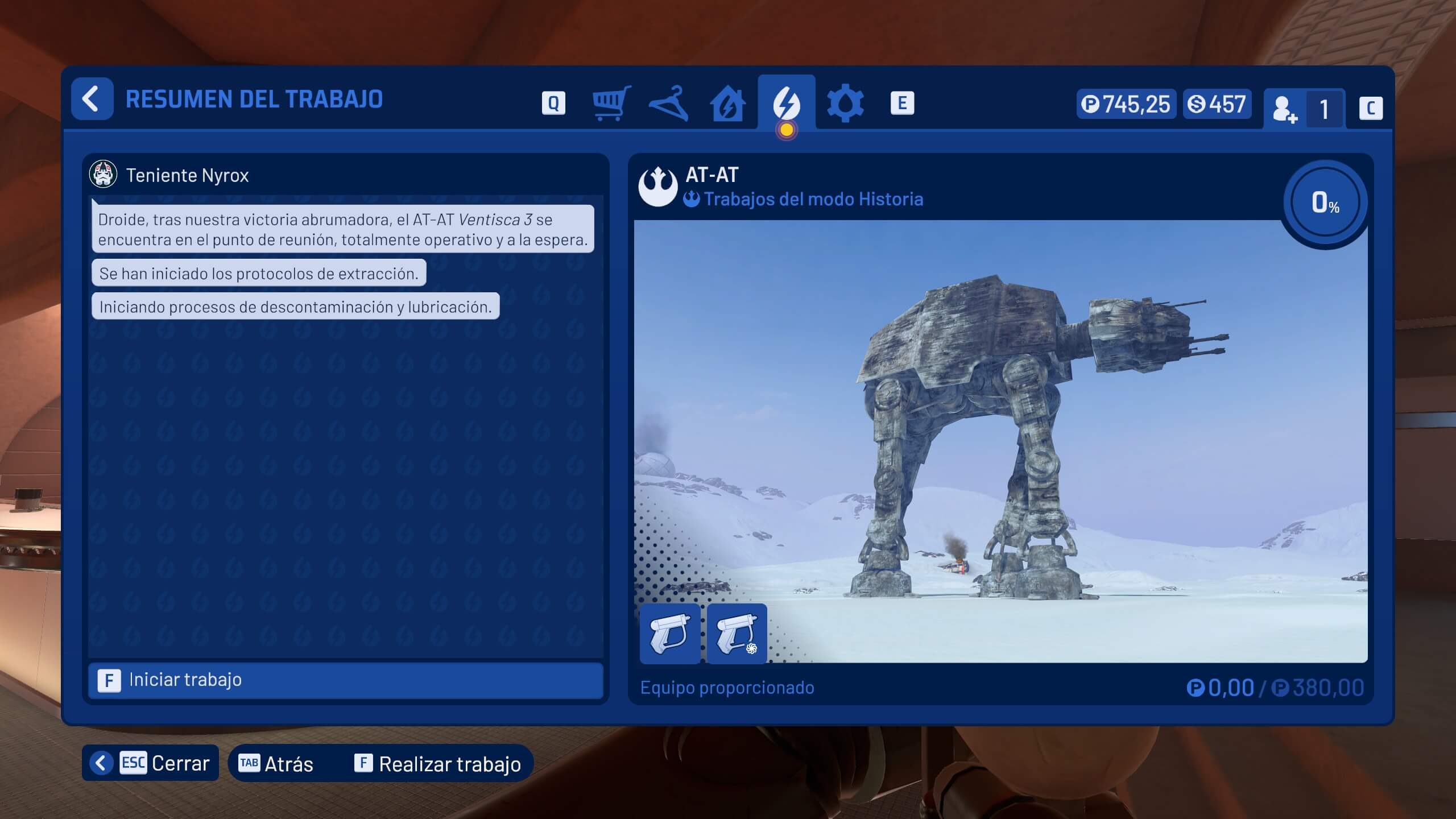The width and height of the screenshot is (1456, 819).
Task: Open the shop cart tab
Action: click(x=611, y=103)
